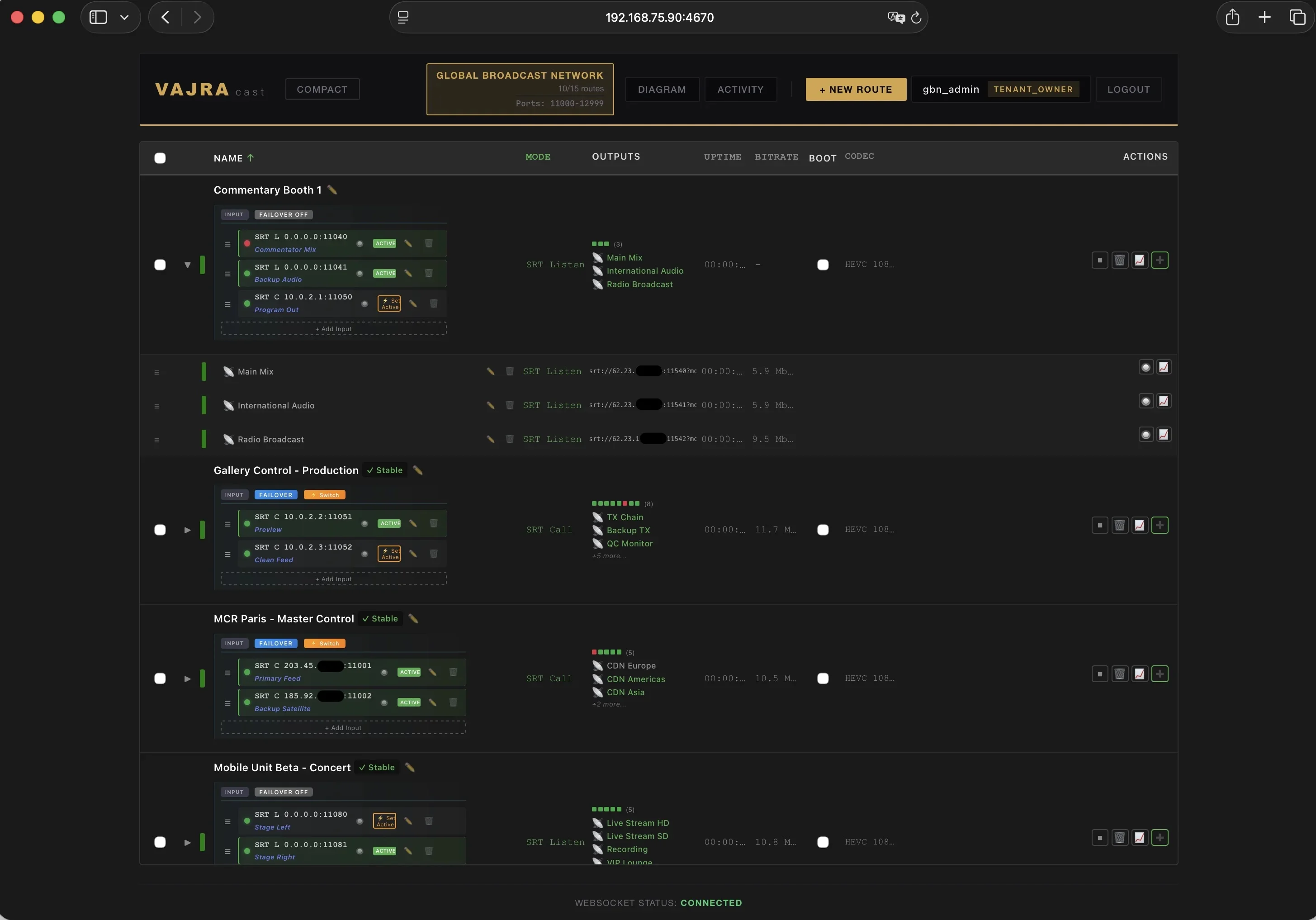Screen dimensions: 1316x920
Task: Toggle the BOOT checkbox for MCR Paris route
Action: tap(824, 678)
